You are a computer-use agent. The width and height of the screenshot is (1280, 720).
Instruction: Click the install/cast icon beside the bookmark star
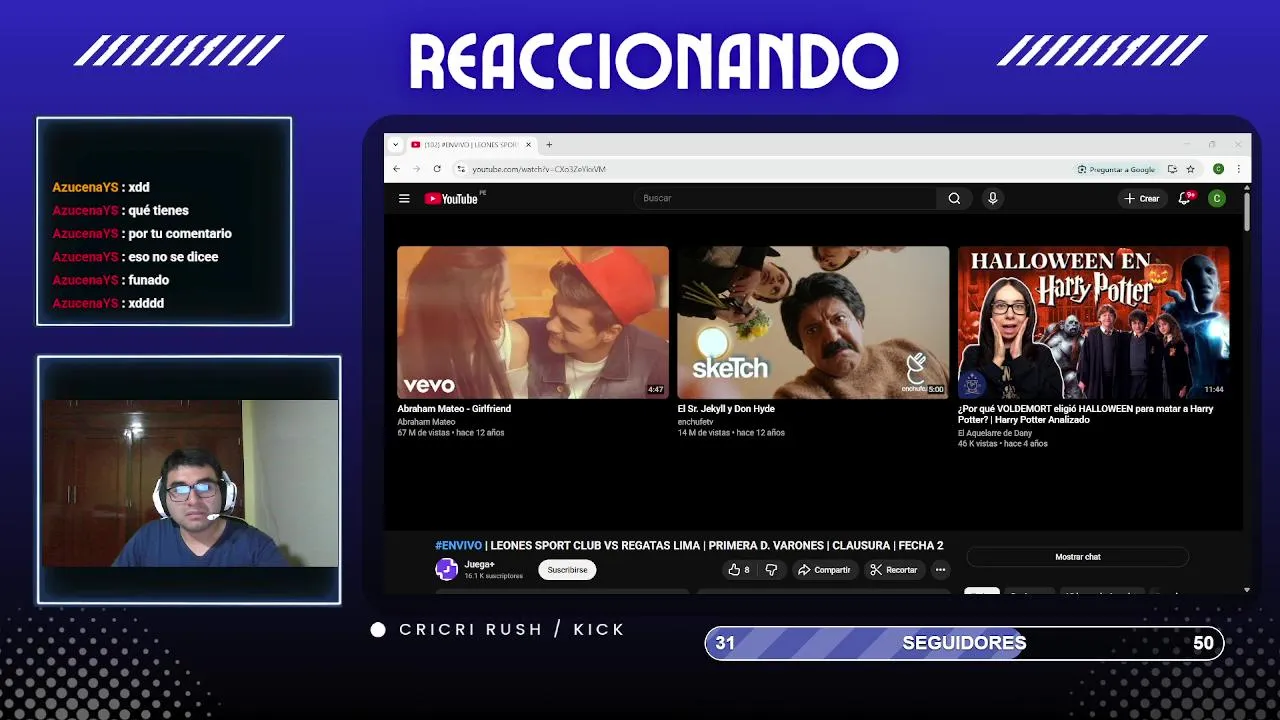1172,169
